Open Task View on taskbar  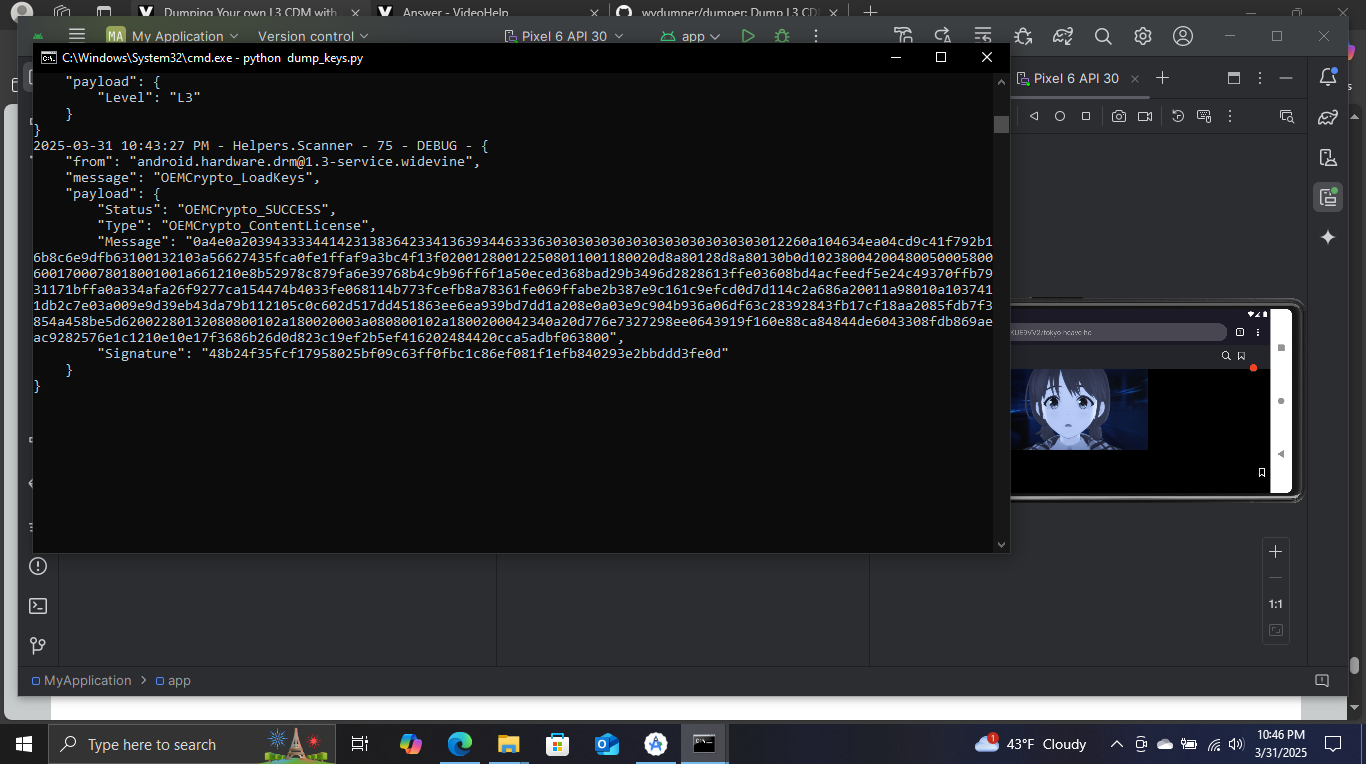[360, 744]
